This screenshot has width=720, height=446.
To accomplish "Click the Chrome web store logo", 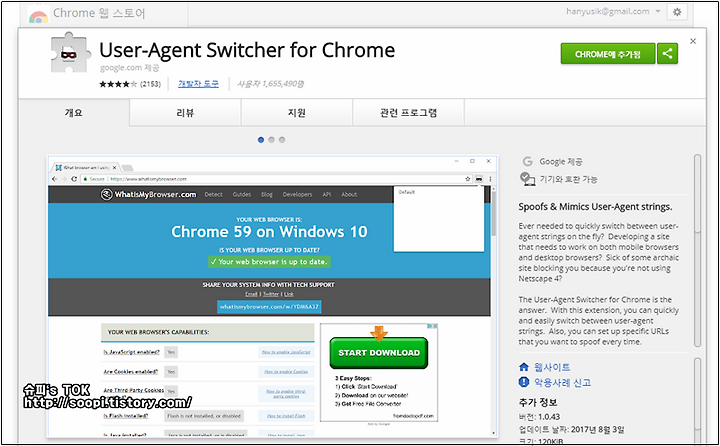I will coord(38,16).
